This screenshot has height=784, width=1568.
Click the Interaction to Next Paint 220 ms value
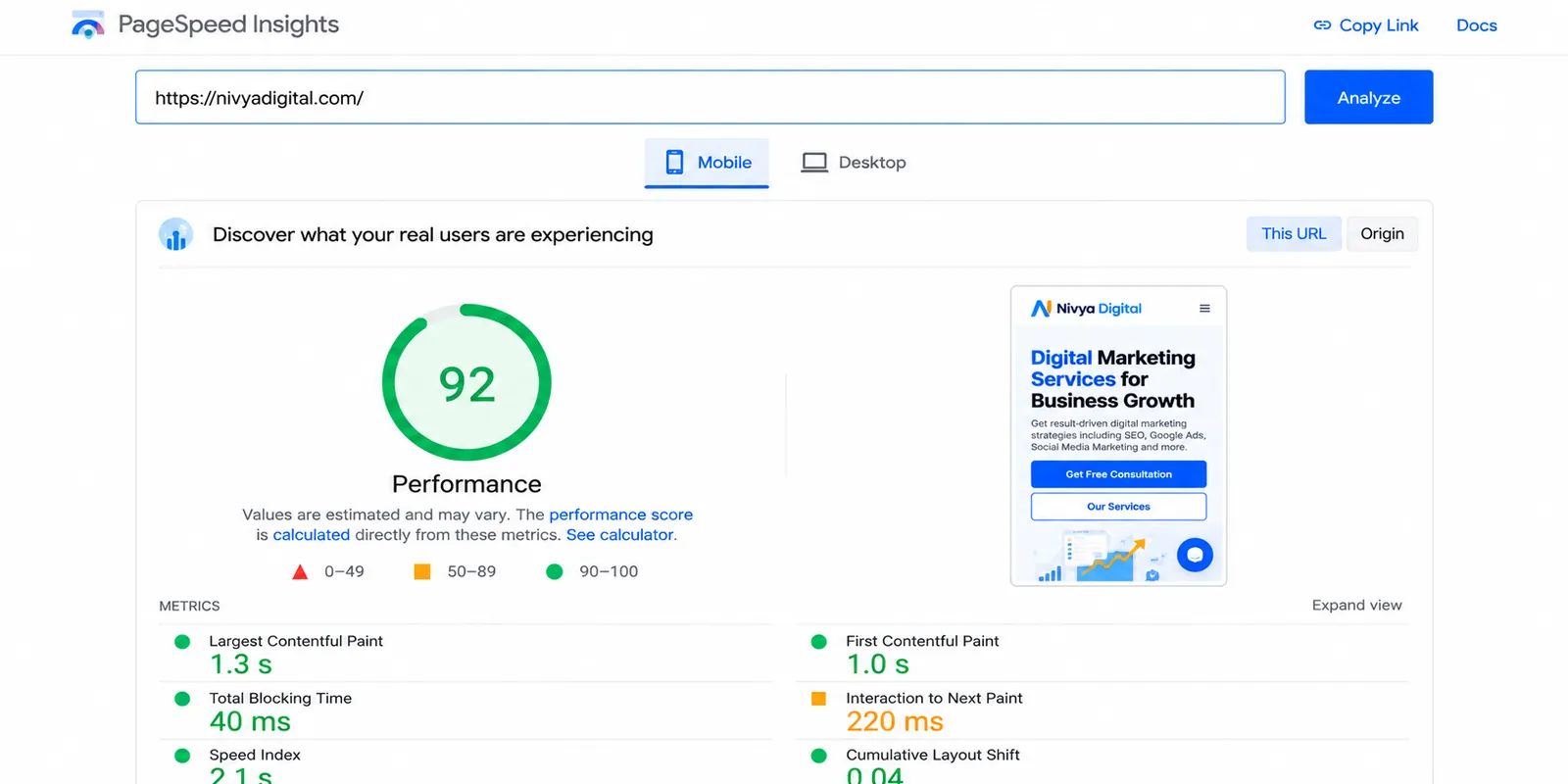pos(895,722)
